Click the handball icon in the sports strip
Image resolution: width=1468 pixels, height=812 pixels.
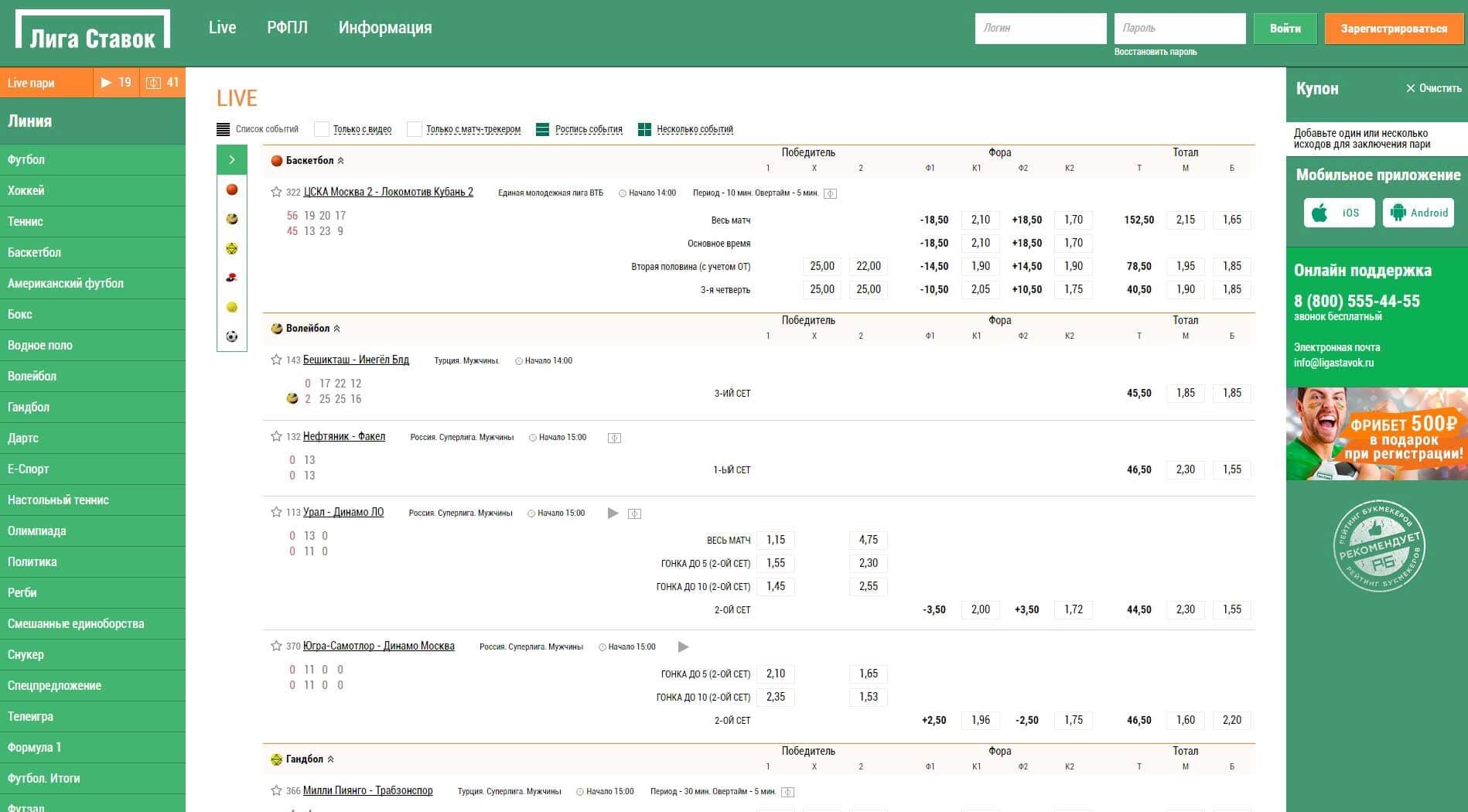point(231,248)
